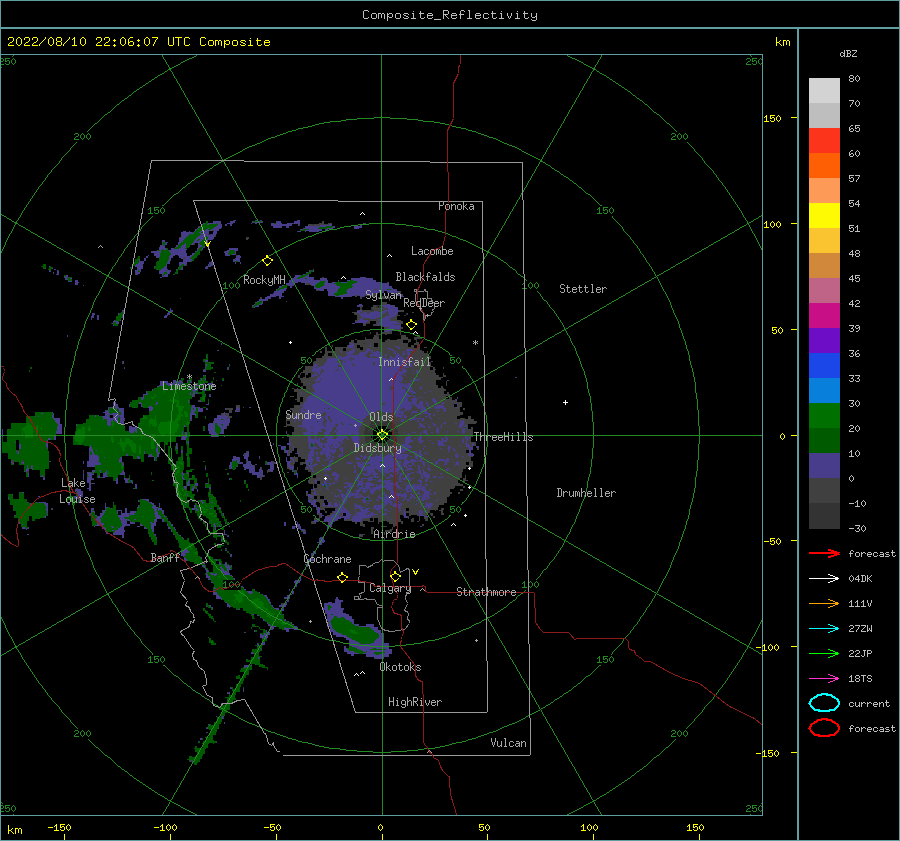Screen dimensions: 900x841
Task: Click the yellow diamond marker below Cochrane
Action: (342, 578)
